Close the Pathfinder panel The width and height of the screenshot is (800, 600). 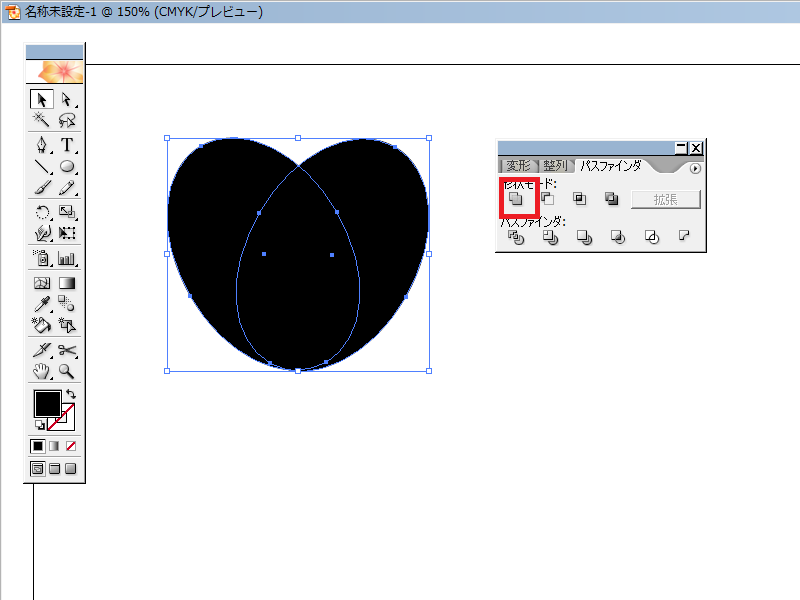pyautogui.click(x=696, y=148)
